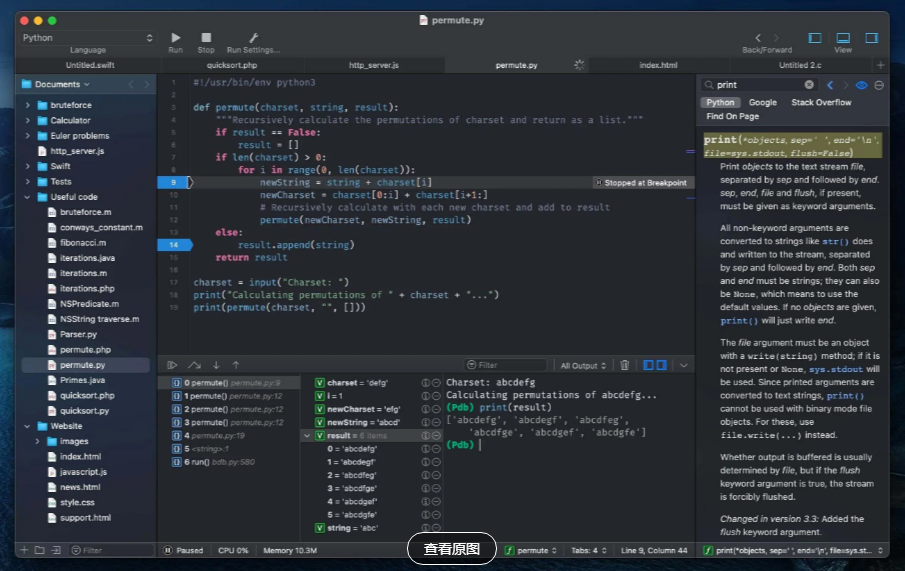Image resolution: width=905 pixels, height=571 pixels.
Task: Clear the print search field
Action: click(809, 84)
